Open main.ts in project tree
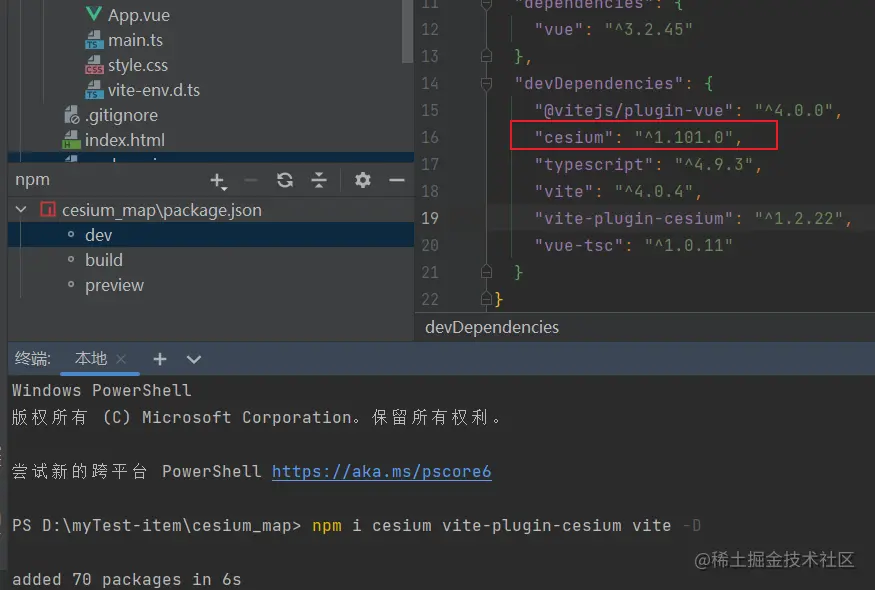The image size is (875, 590). click(x=135, y=40)
